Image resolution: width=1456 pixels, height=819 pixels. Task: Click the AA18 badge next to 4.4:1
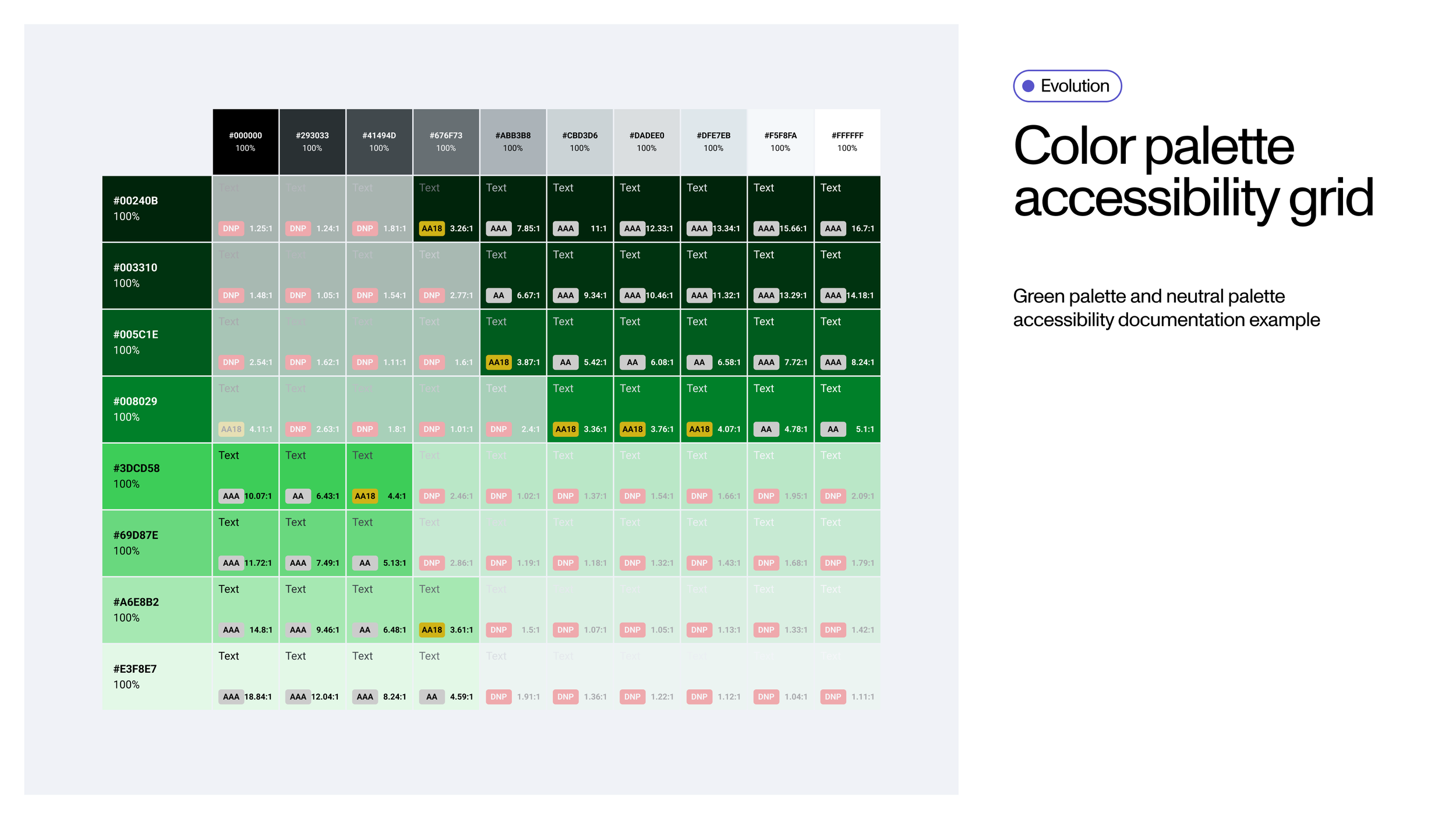click(365, 496)
